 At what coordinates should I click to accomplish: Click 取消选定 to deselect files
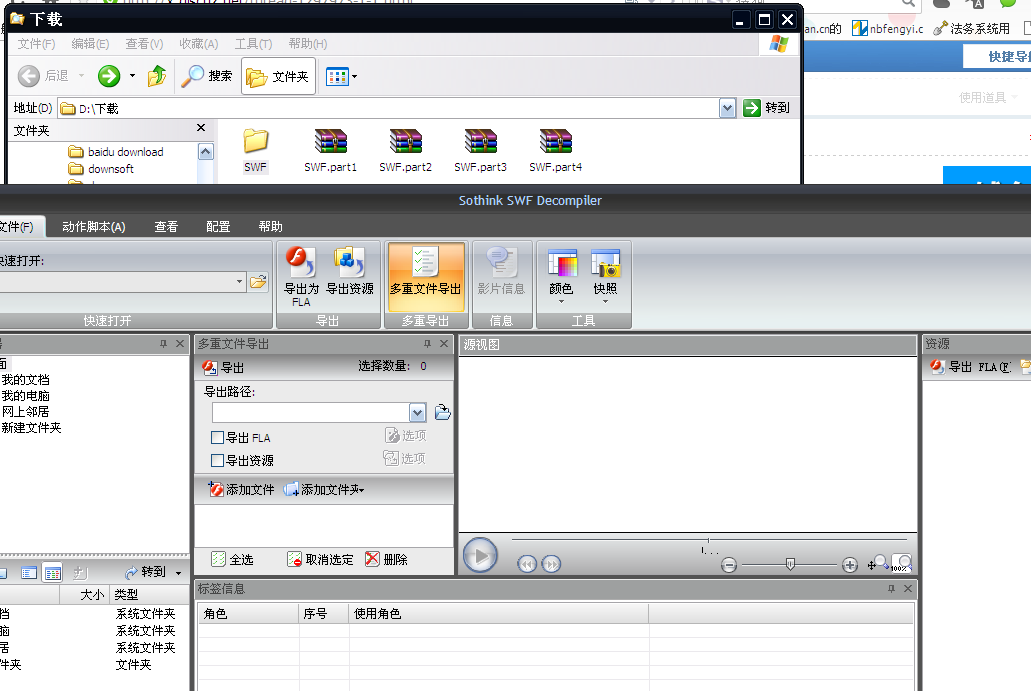pyautogui.click(x=320, y=560)
